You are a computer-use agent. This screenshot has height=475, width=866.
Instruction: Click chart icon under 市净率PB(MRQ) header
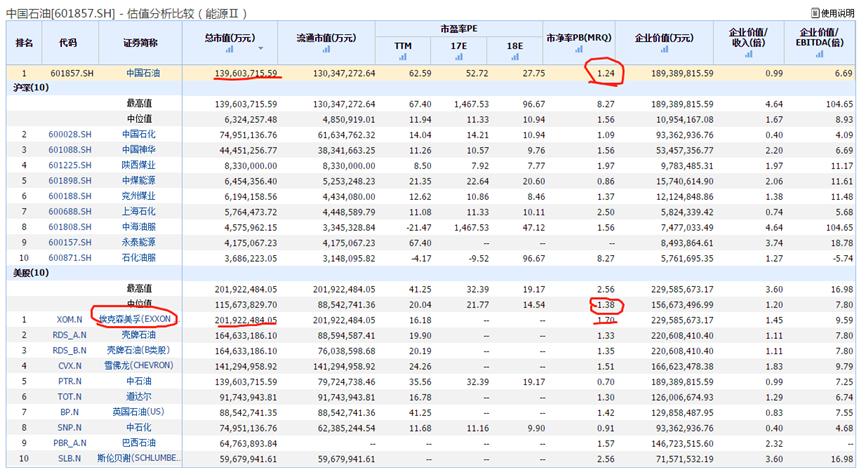pos(579,49)
